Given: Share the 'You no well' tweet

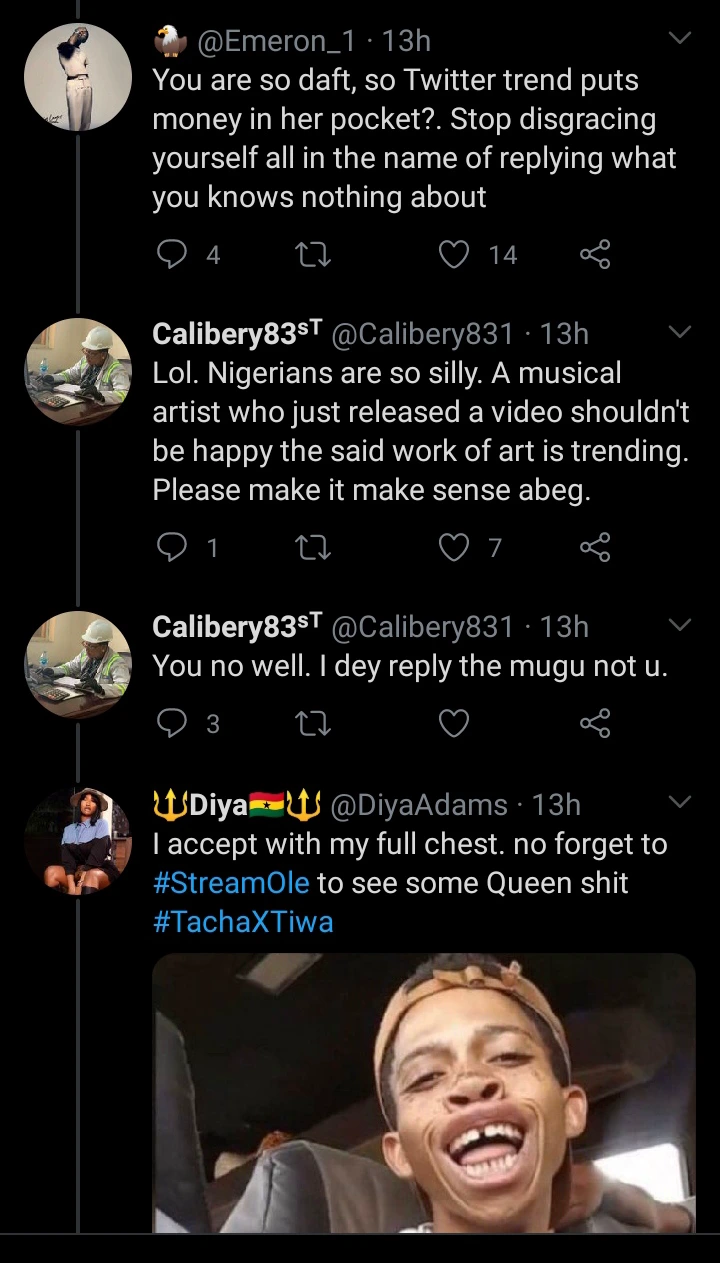Looking at the screenshot, I should (x=594, y=723).
